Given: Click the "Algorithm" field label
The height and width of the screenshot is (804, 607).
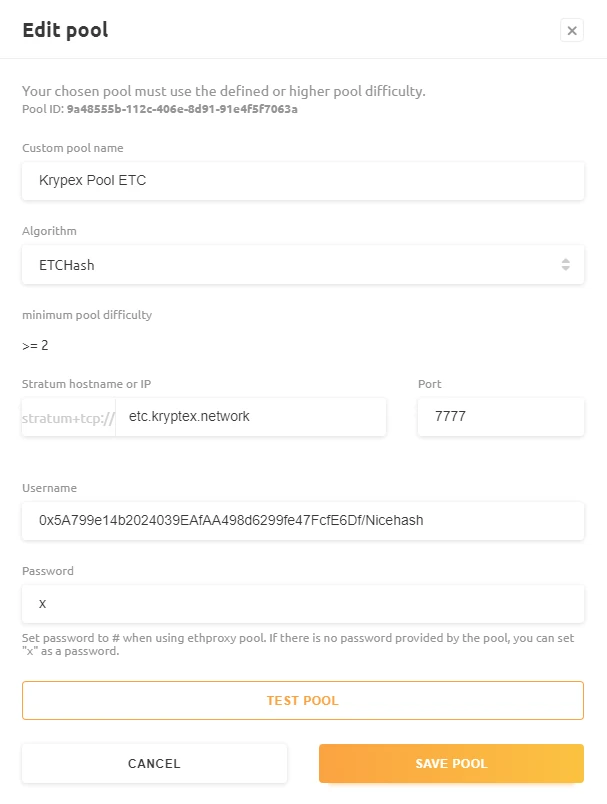Looking at the screenshot, I should pos(49,231).
